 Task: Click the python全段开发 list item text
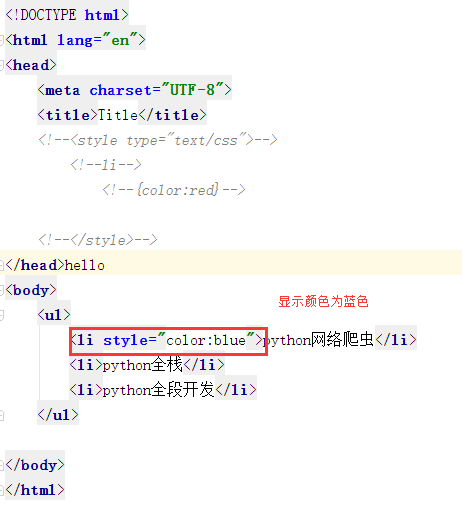(159, 390)
